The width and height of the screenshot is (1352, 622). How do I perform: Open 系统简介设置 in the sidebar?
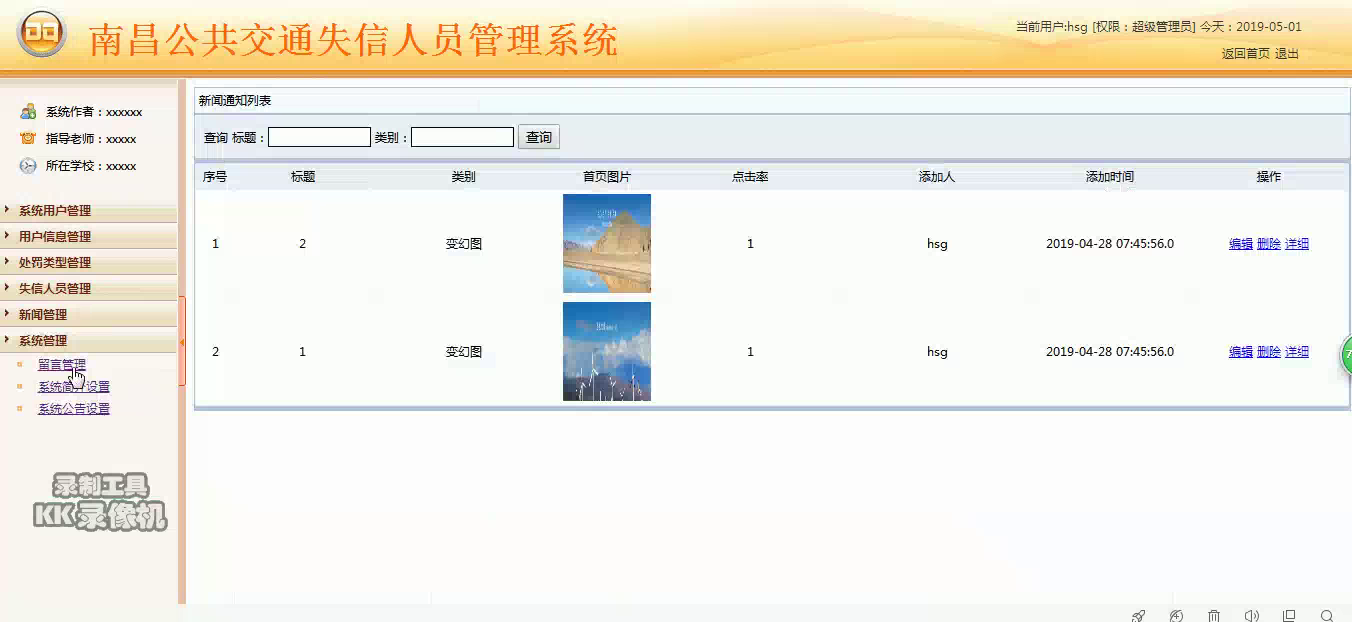[74, 387]
